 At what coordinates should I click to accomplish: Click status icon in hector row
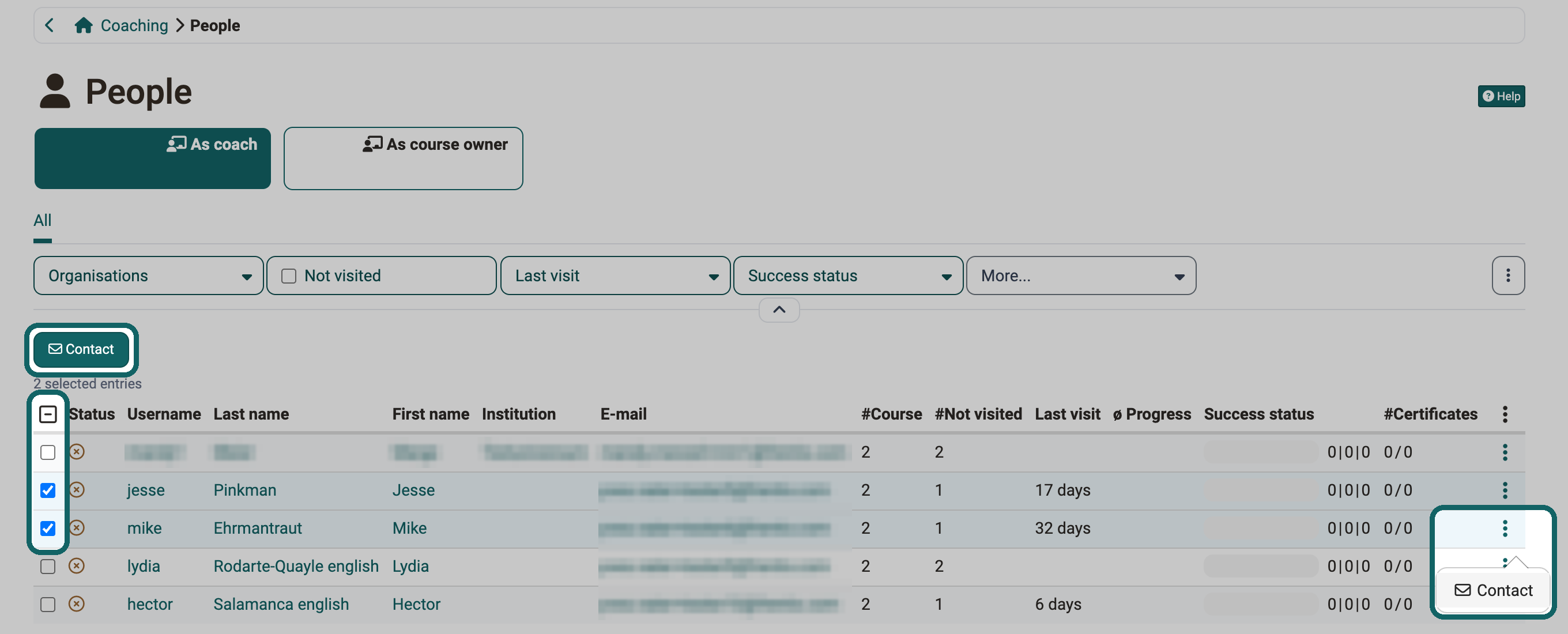[x=77, y=603]
